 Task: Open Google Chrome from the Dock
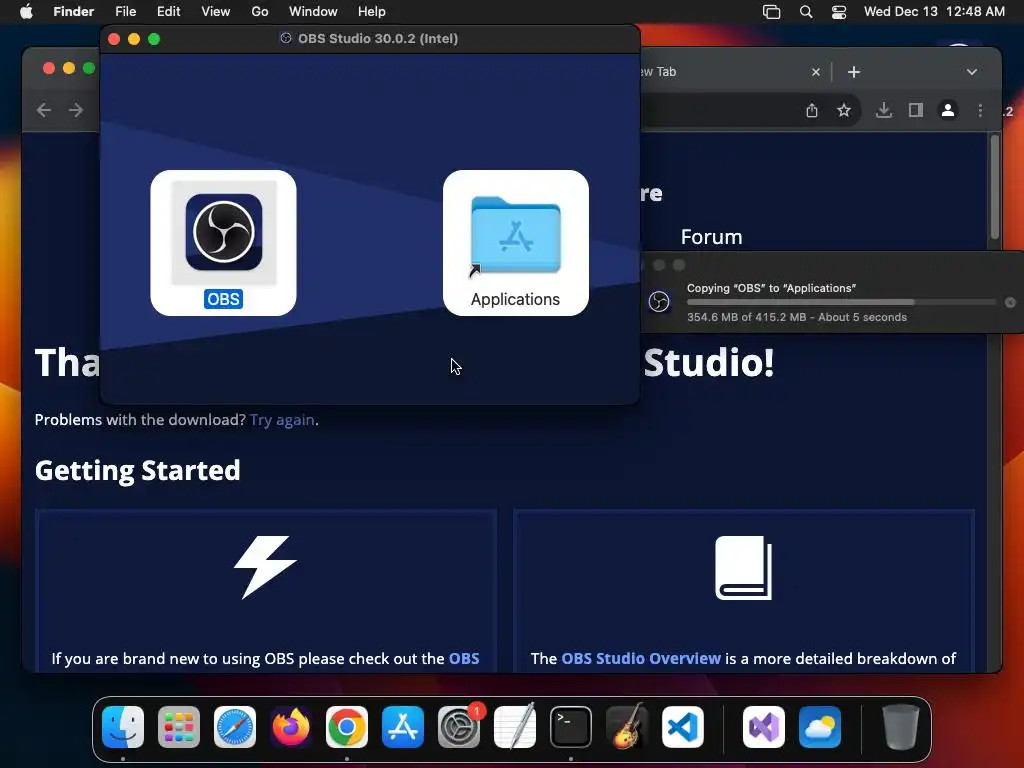point(347,727)
